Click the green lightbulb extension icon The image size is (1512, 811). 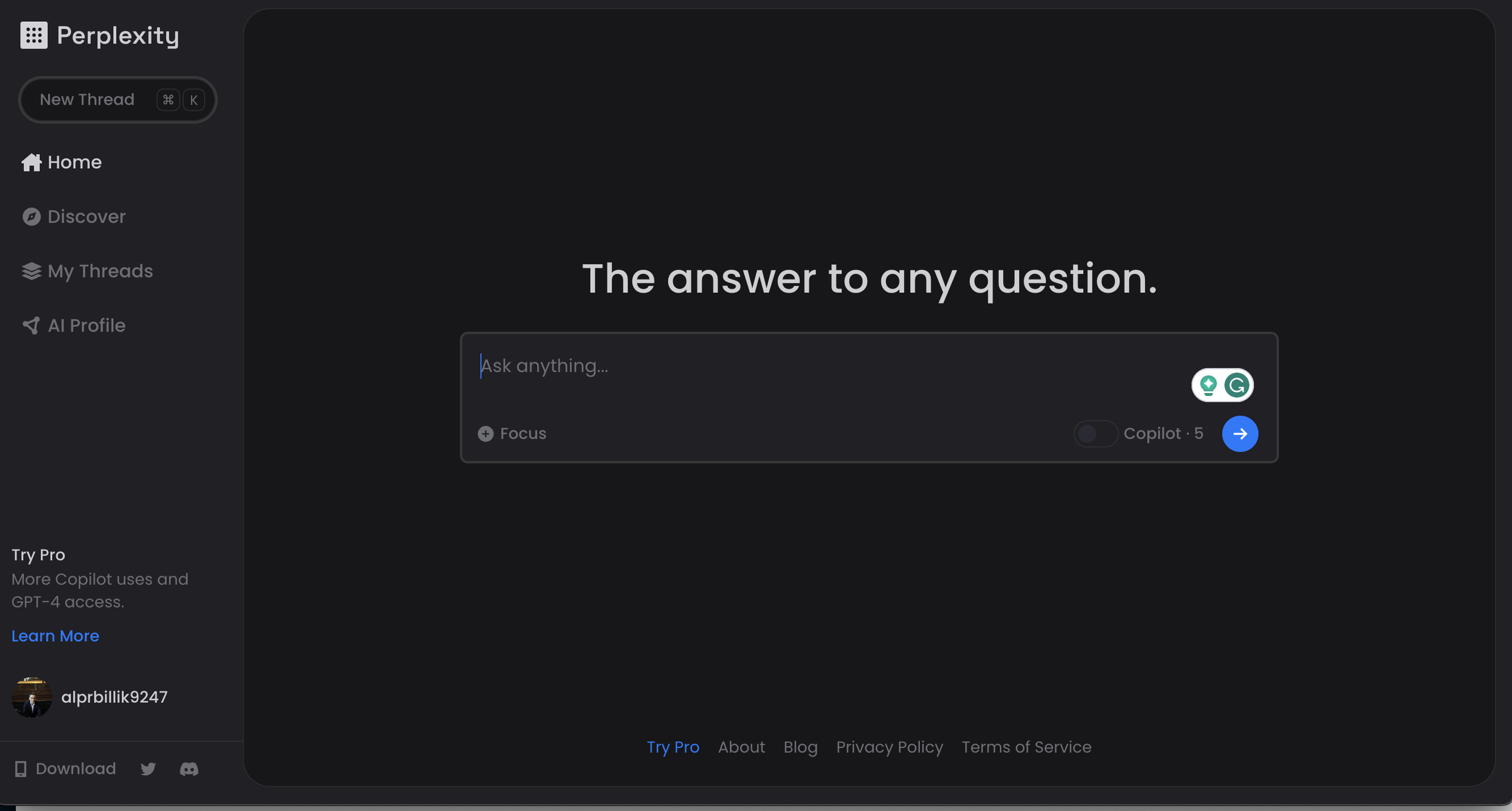click(1208, 385)
